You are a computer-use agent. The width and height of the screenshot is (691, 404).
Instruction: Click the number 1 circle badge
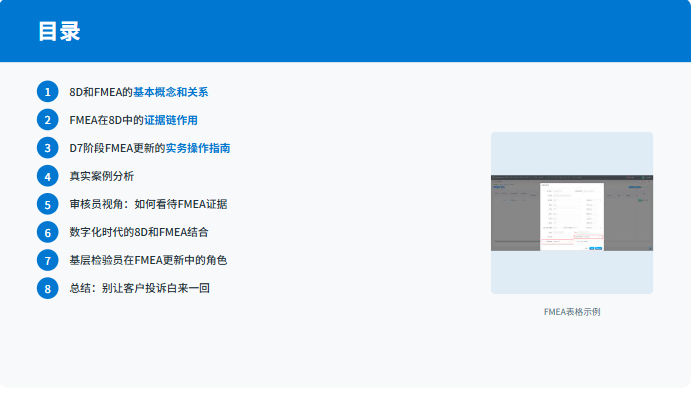[48, 92]
